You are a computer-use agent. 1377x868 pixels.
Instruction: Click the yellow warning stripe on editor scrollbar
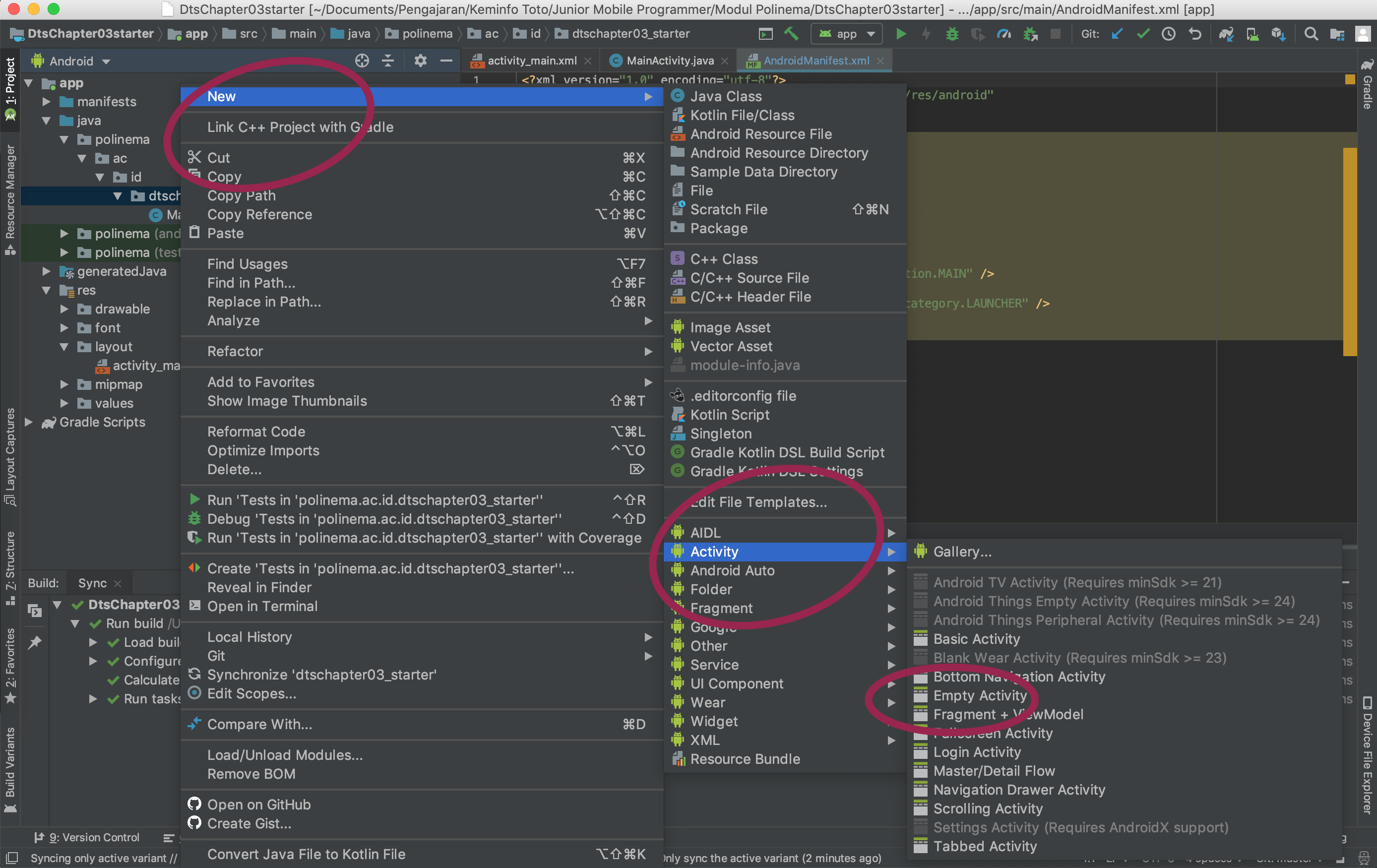point(1350,251)
